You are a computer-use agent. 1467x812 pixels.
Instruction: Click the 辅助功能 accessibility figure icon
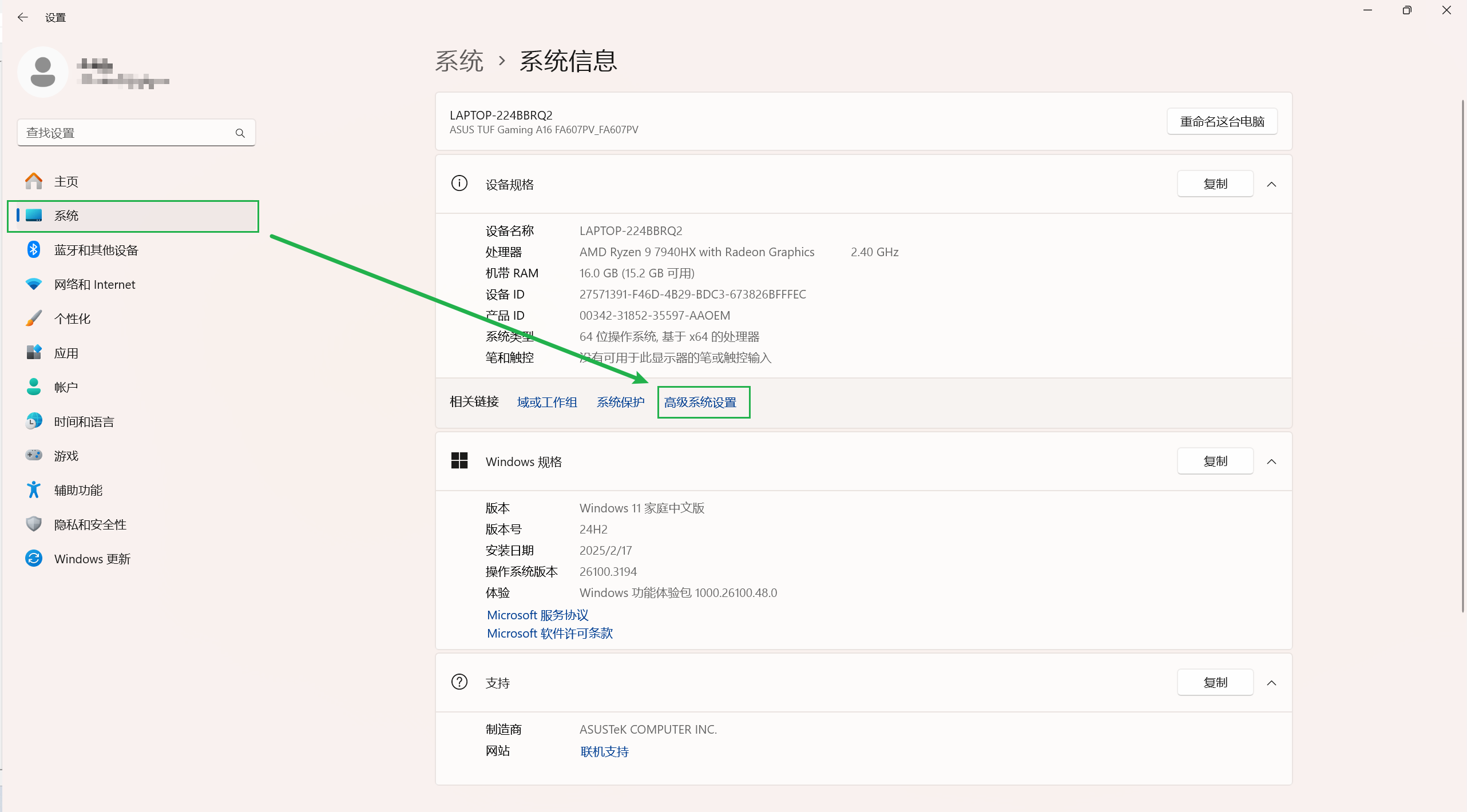(34, 490)
